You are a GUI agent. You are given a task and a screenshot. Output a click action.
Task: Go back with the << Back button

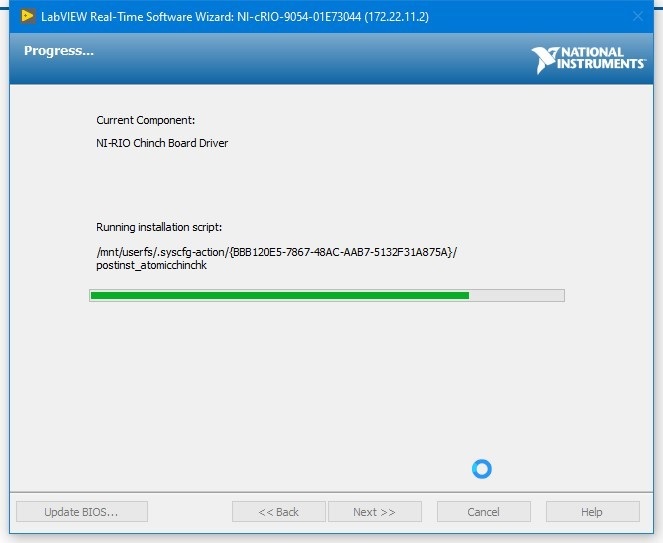(279, 512)
